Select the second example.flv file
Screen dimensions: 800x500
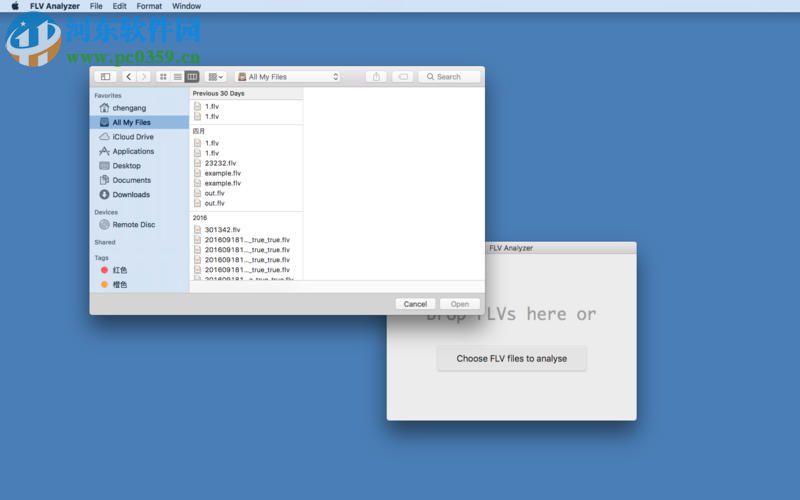(x=246, y=183)
